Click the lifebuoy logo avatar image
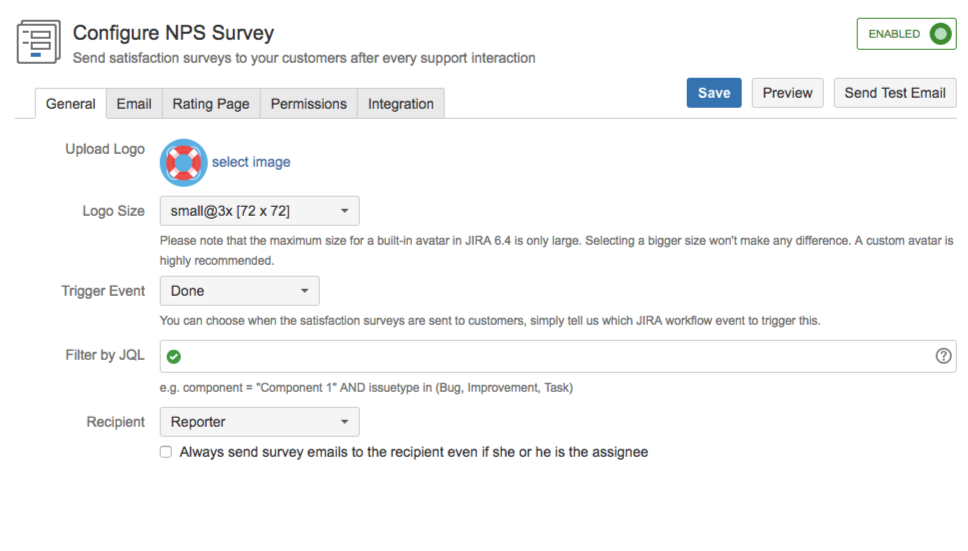This screenshot has height=551, width=968. tap(183, 162)
